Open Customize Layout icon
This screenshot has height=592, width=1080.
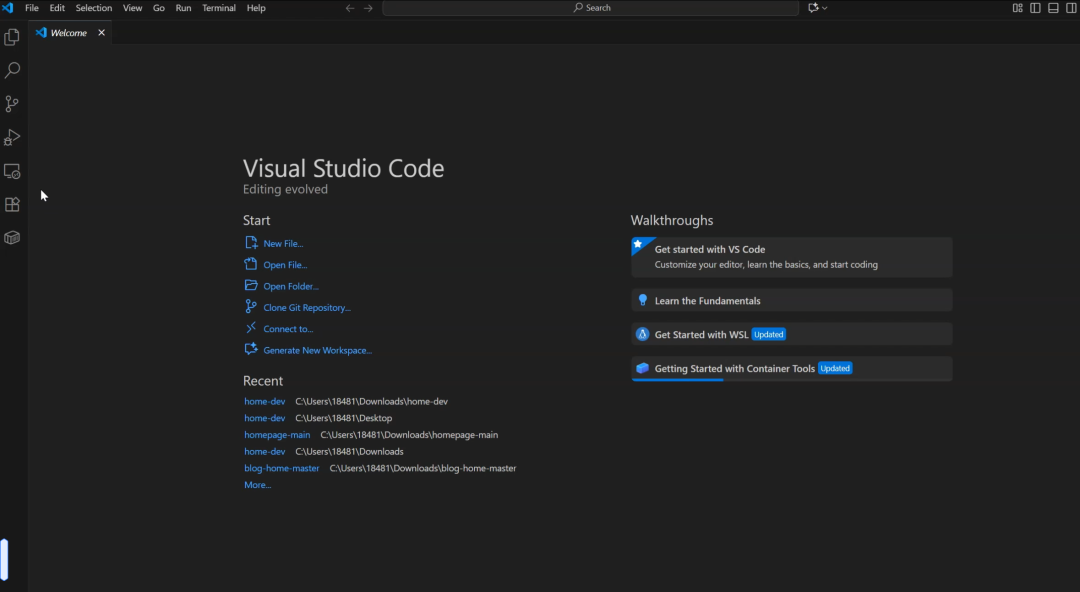point(1017,8)
